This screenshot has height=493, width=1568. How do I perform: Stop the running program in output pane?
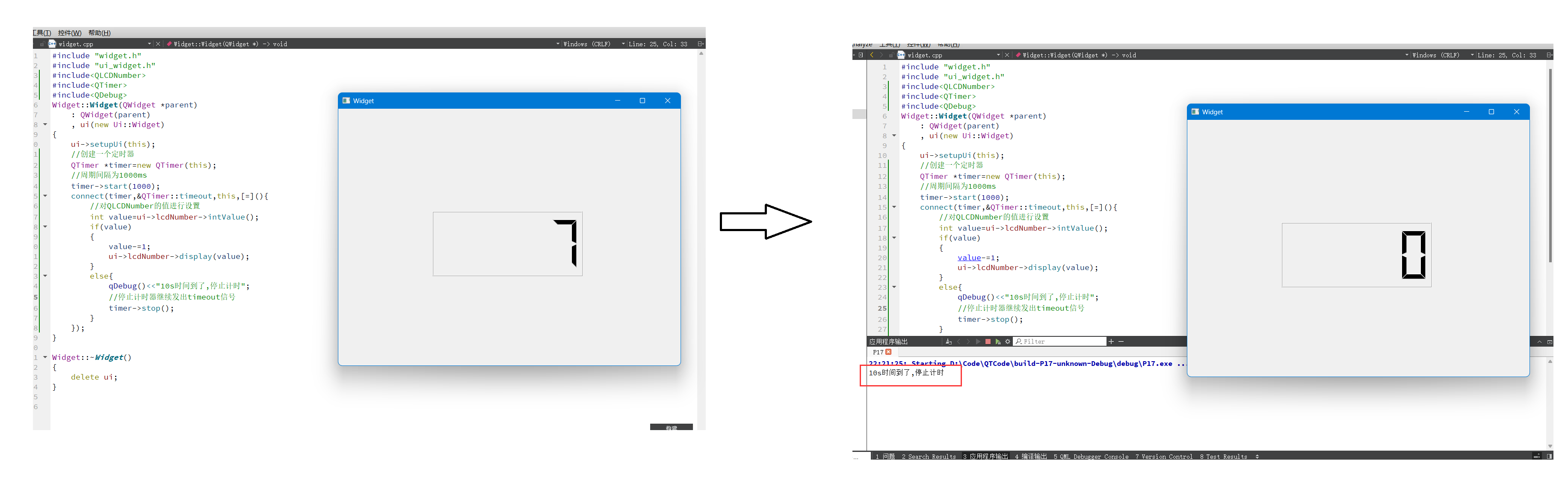click(x=988, y=341)
